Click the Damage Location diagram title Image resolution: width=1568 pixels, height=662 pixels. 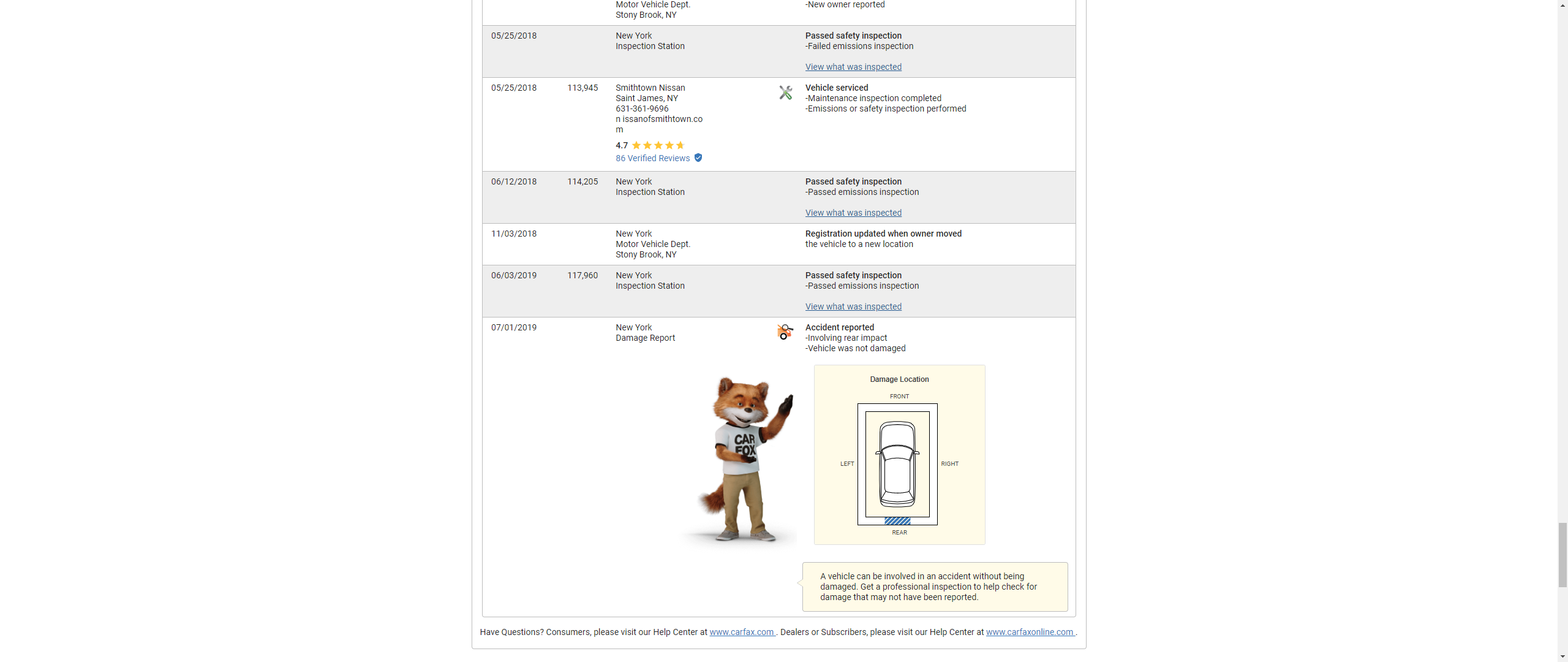coord(899,379)
